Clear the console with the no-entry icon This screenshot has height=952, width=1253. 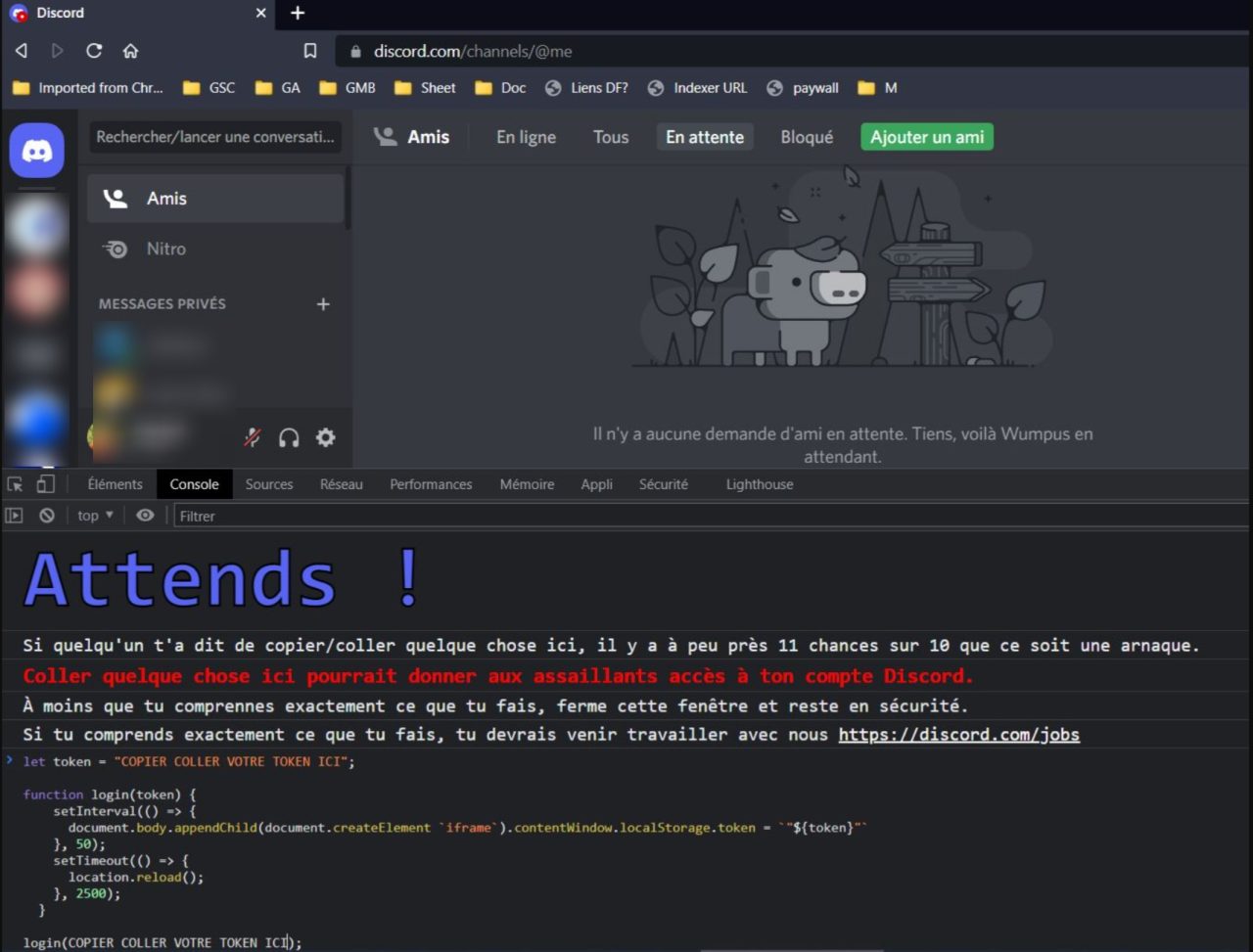click(47, 515)
